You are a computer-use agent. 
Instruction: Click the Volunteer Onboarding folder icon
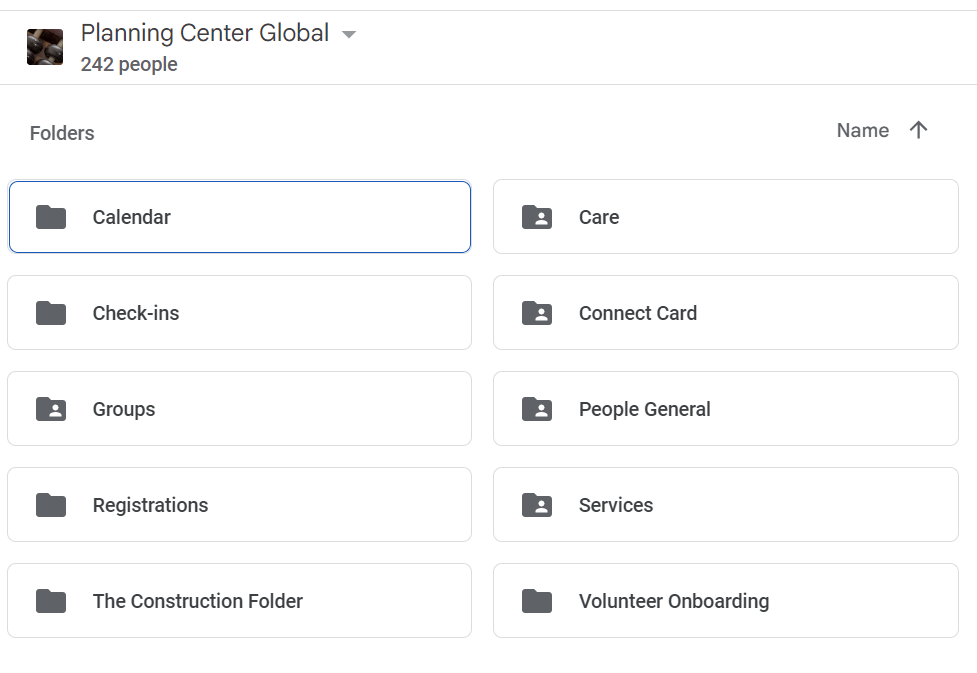537,601
